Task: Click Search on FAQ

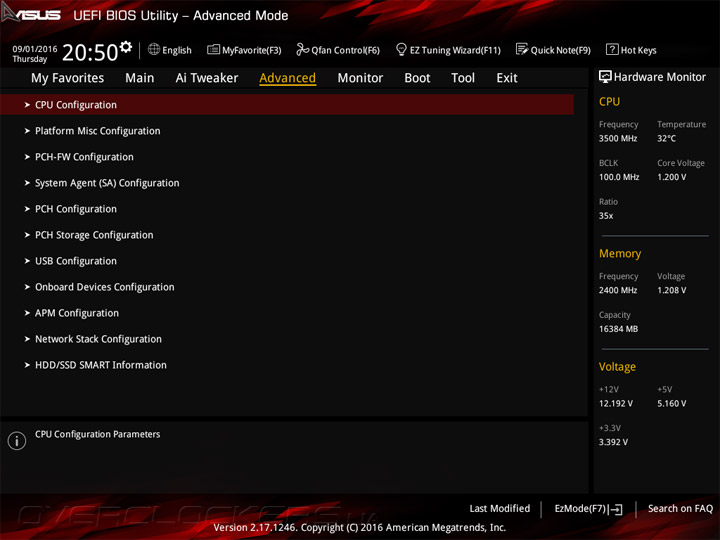Action: [x=680, y=509]
